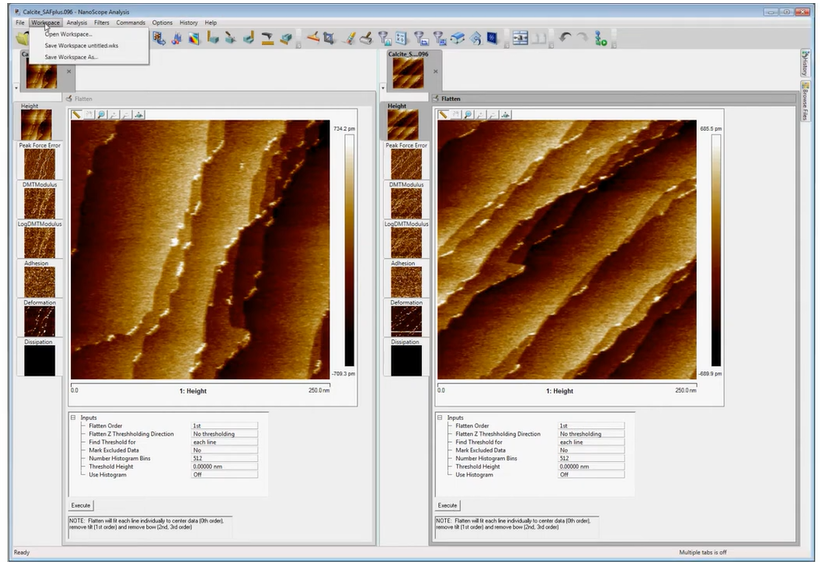Click second icon in left image toolbar

[89, 115]
